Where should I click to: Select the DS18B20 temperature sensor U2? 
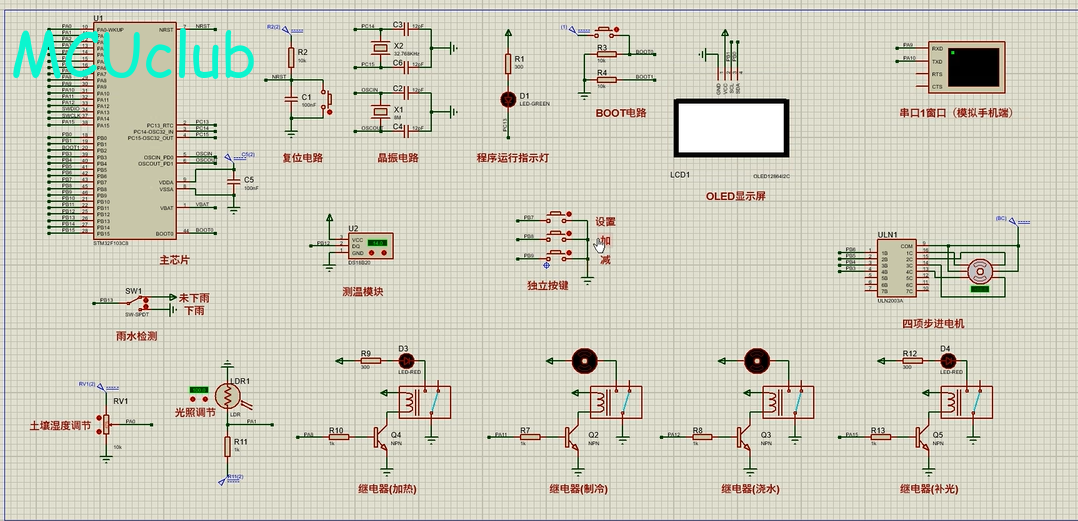click(370, 246)
